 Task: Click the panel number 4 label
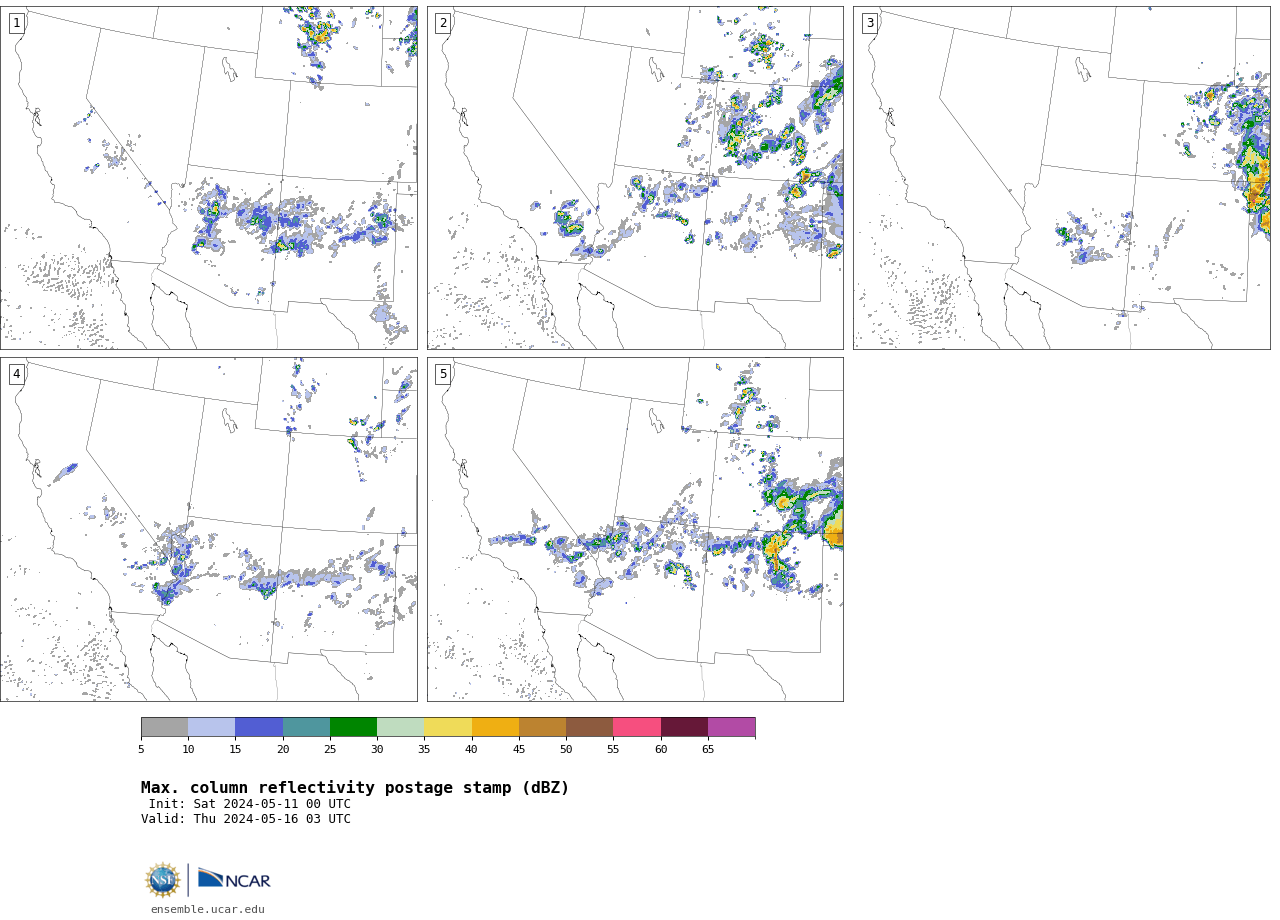(x=17, y=374)
